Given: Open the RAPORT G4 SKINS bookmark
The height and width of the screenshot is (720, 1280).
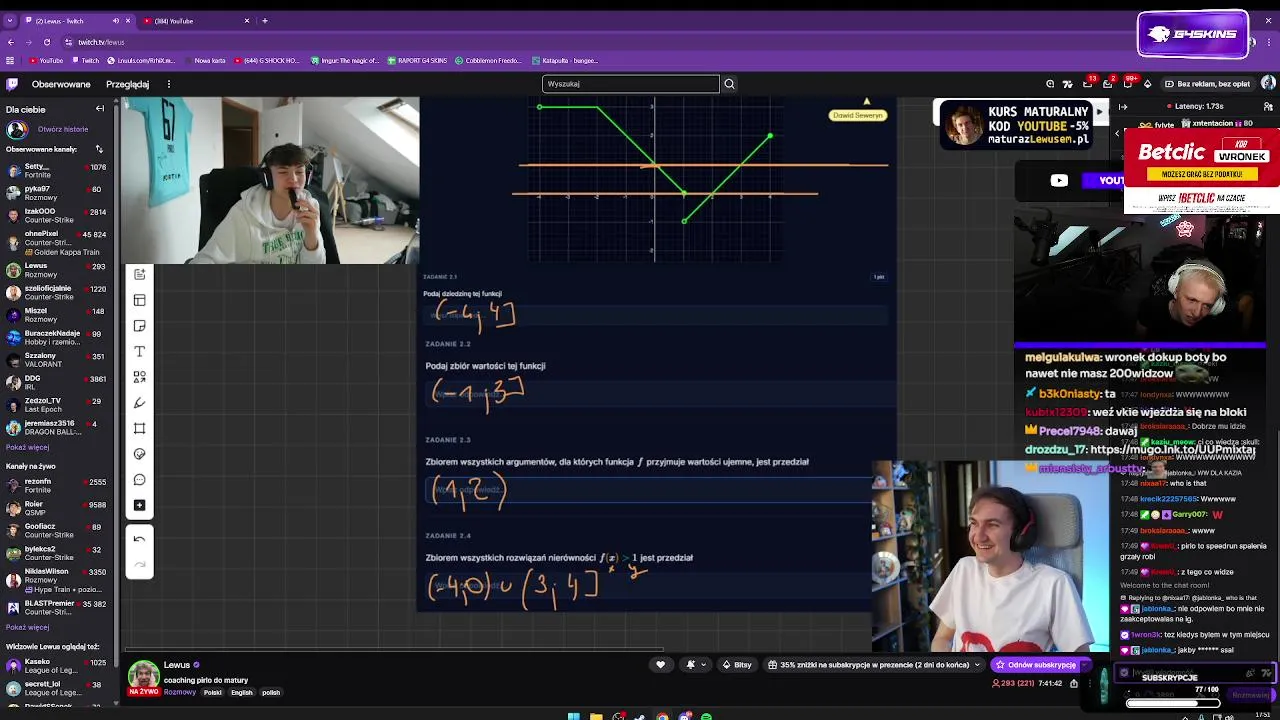Looking at the screenshot, I should point(417,61).
